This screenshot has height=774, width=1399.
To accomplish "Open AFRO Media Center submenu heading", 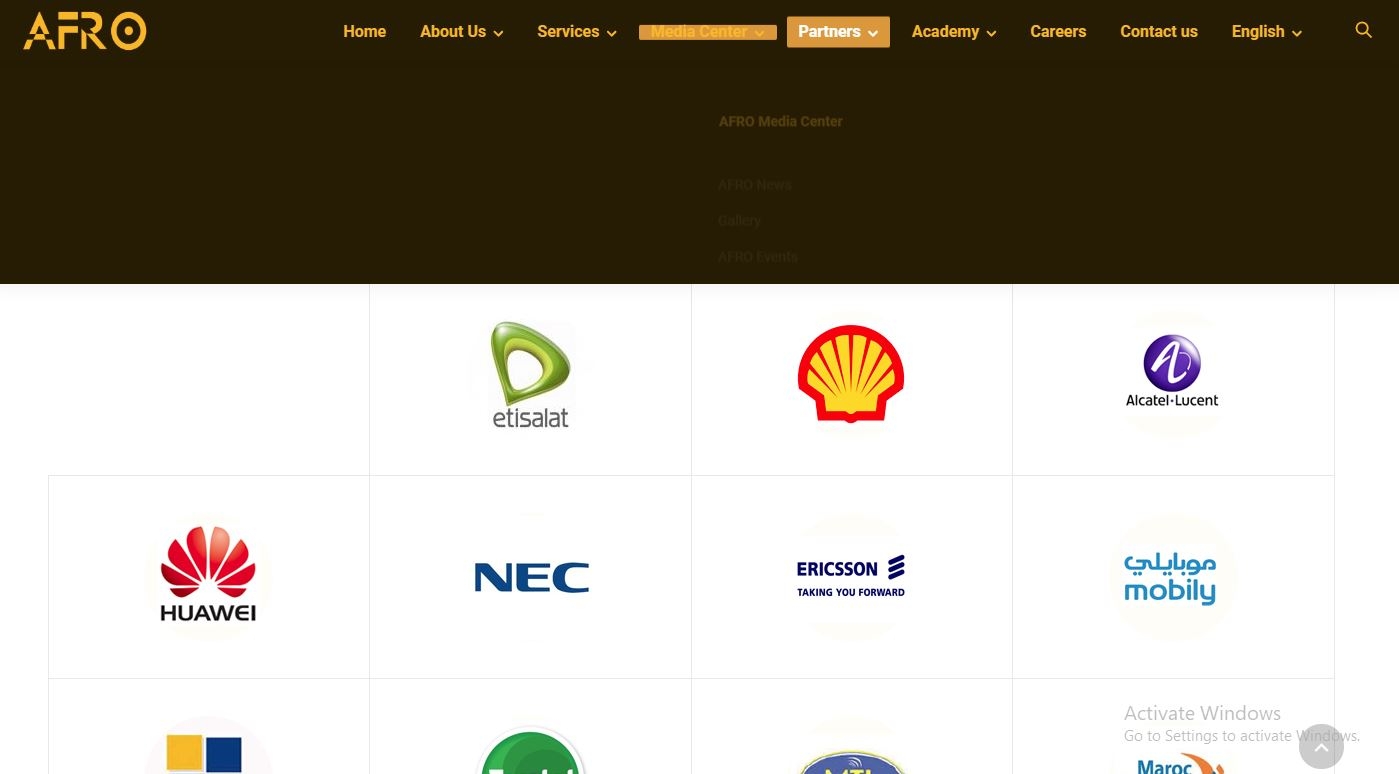I will 780,122.
